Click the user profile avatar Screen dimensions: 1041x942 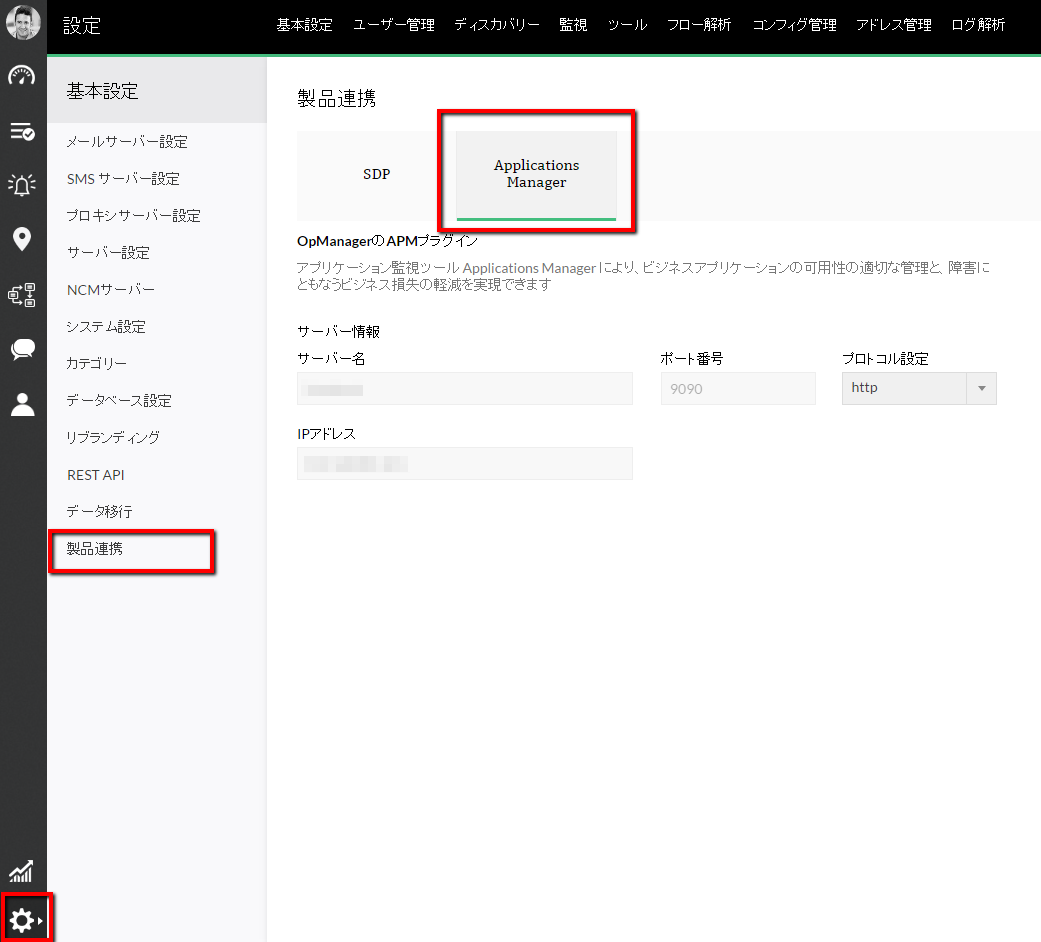coord(23,22)
